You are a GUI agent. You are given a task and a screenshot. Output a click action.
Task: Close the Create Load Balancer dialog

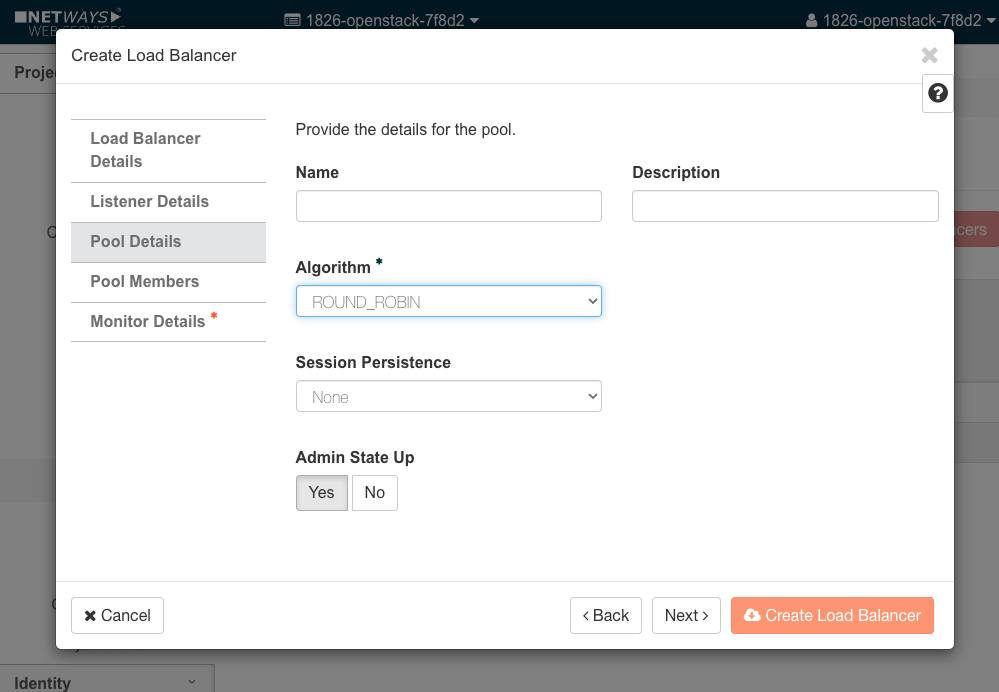[929, 56]
